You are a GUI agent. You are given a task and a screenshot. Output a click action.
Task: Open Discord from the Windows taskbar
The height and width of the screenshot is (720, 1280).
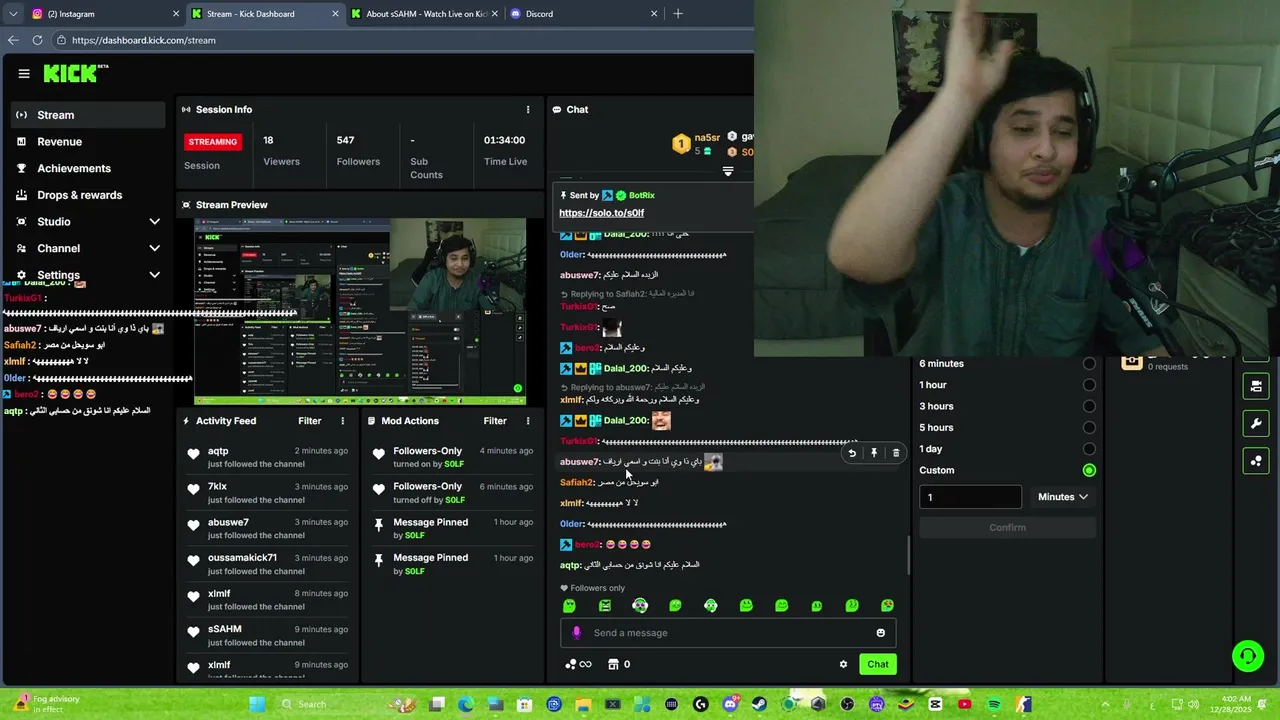point(730,704)
